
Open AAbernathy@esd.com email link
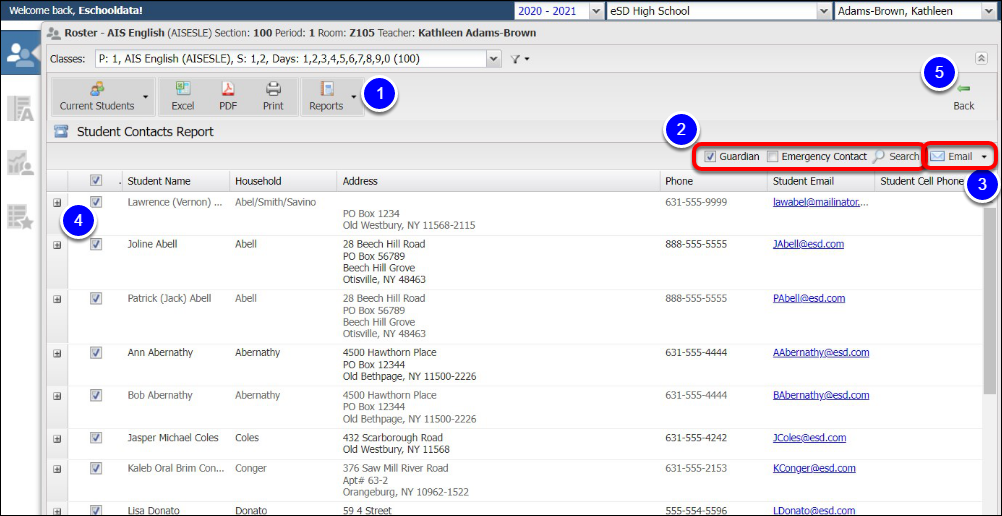821,352
